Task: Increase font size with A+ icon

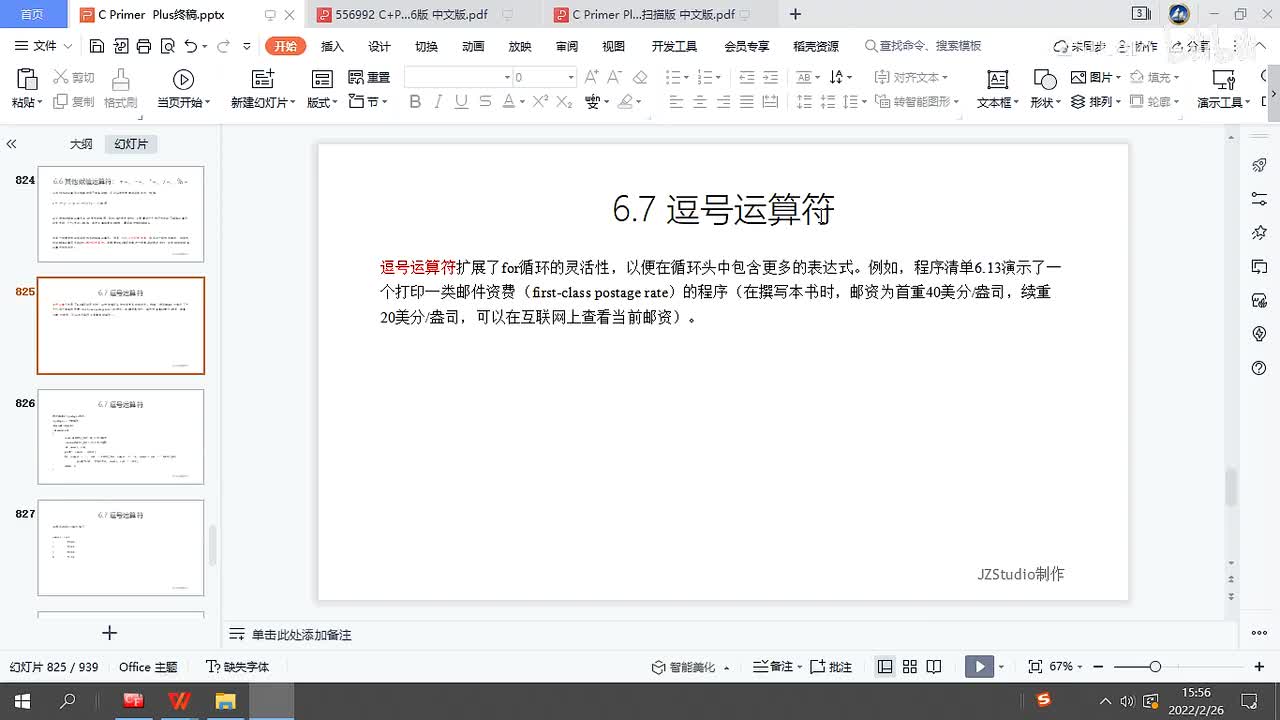Action: (591, 77)
